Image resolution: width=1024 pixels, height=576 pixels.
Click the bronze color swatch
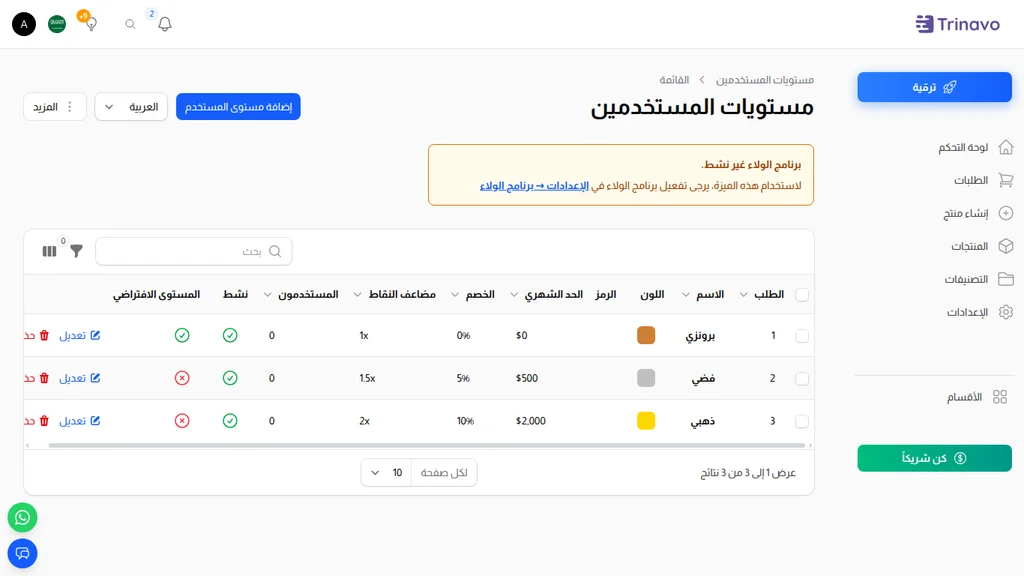tap(646, 335)
